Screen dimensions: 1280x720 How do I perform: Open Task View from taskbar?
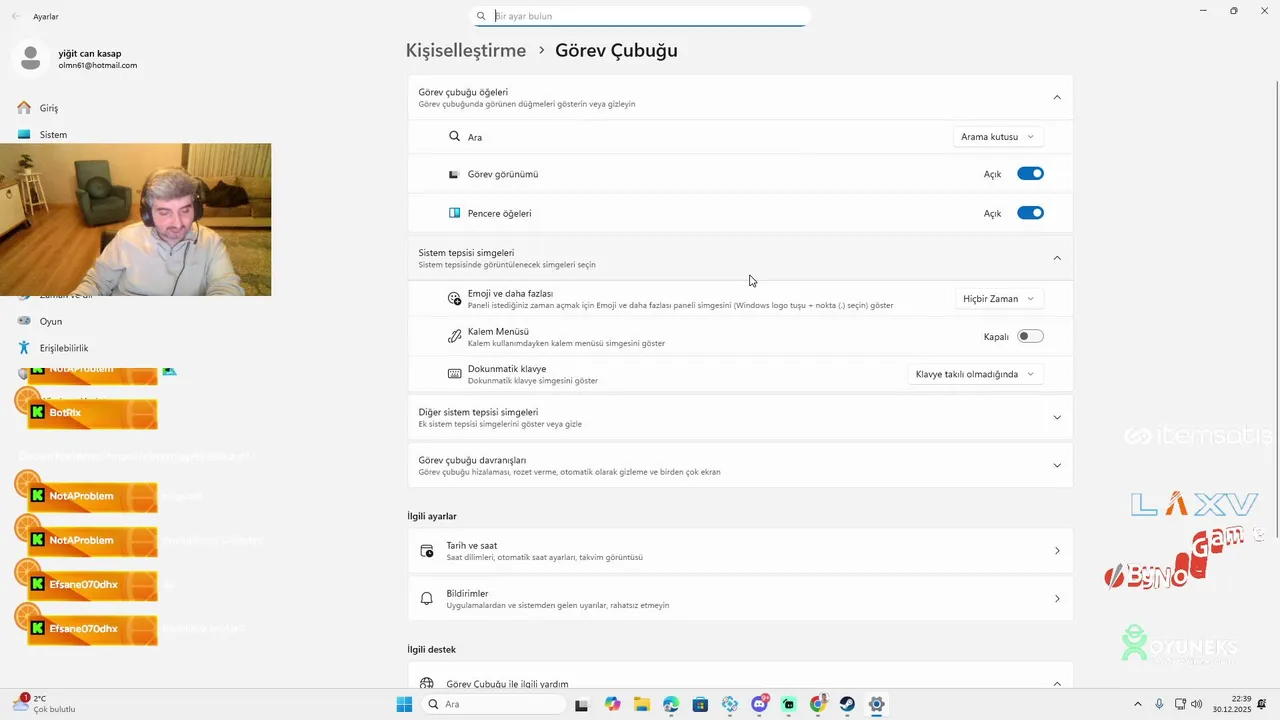tap(581, 704)
